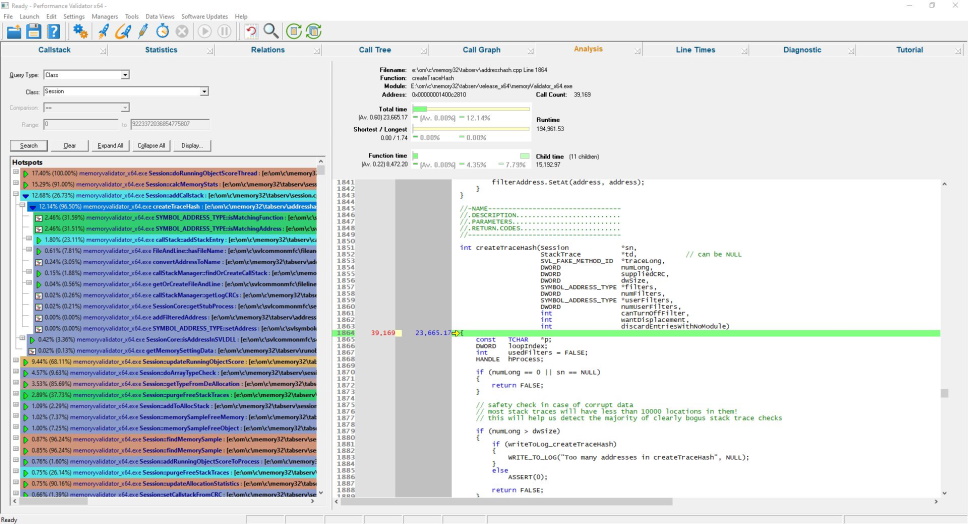Viewport: 968px width, 524px height.
Task: Click the stopwatch toolbar icon
Action: click(x=162, y=31)
